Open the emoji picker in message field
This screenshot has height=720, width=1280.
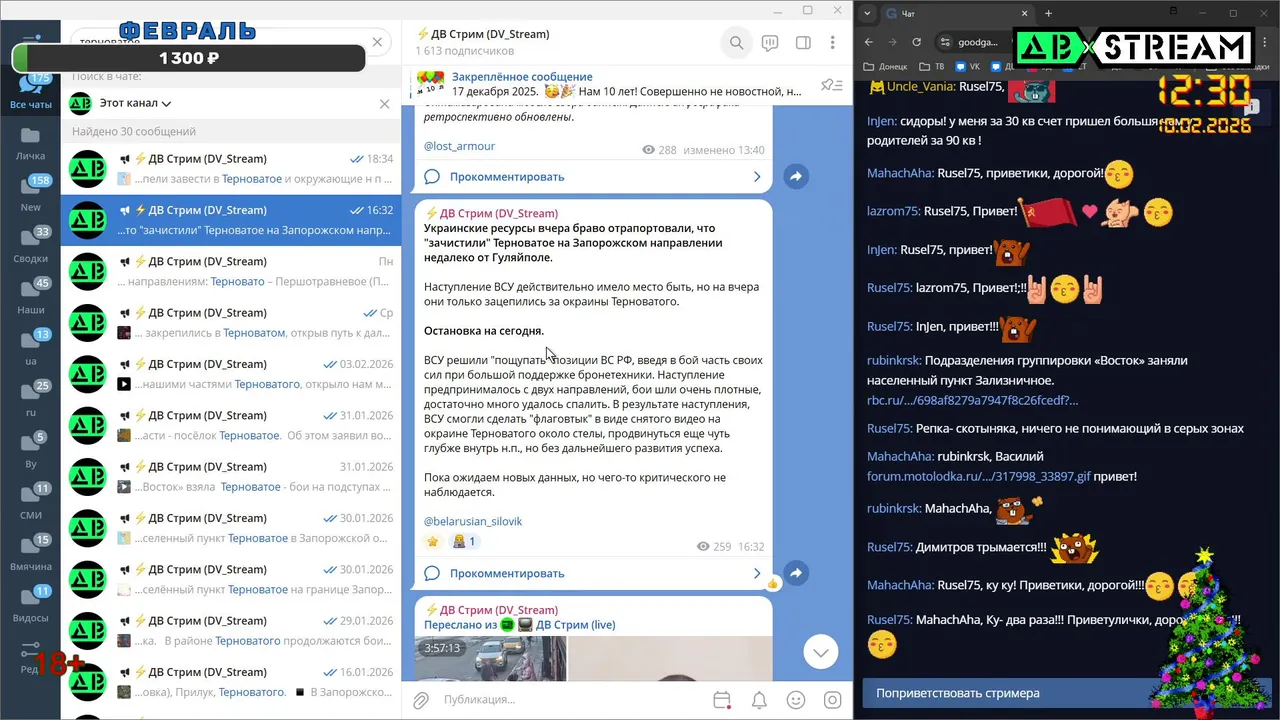[x=796, y=700]
